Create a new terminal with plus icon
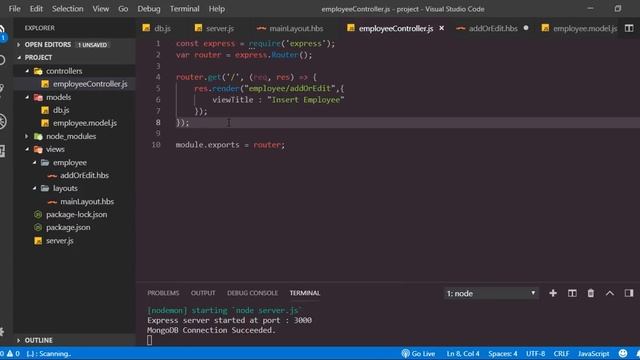The width and height of the screenshot is (640, 360). point(553,293)
